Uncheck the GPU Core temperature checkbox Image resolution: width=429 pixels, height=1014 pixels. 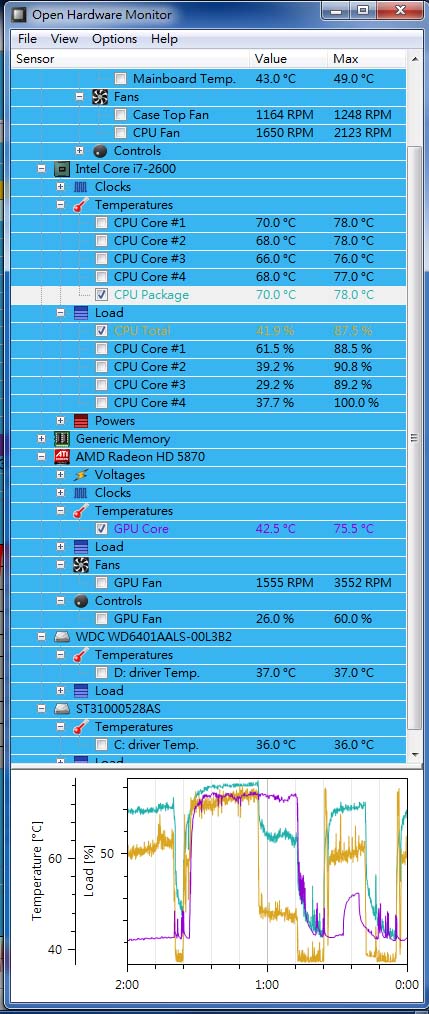[x=102, y=528]
